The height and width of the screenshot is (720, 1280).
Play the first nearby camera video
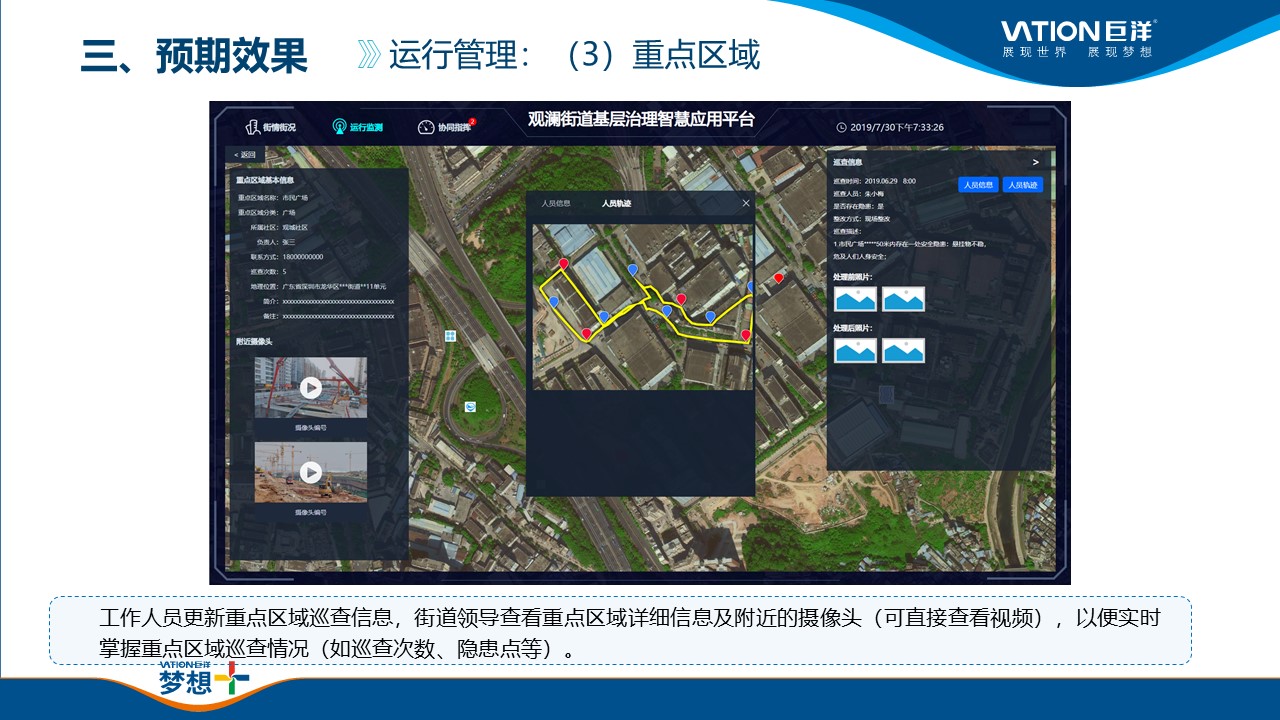[311, 387]
